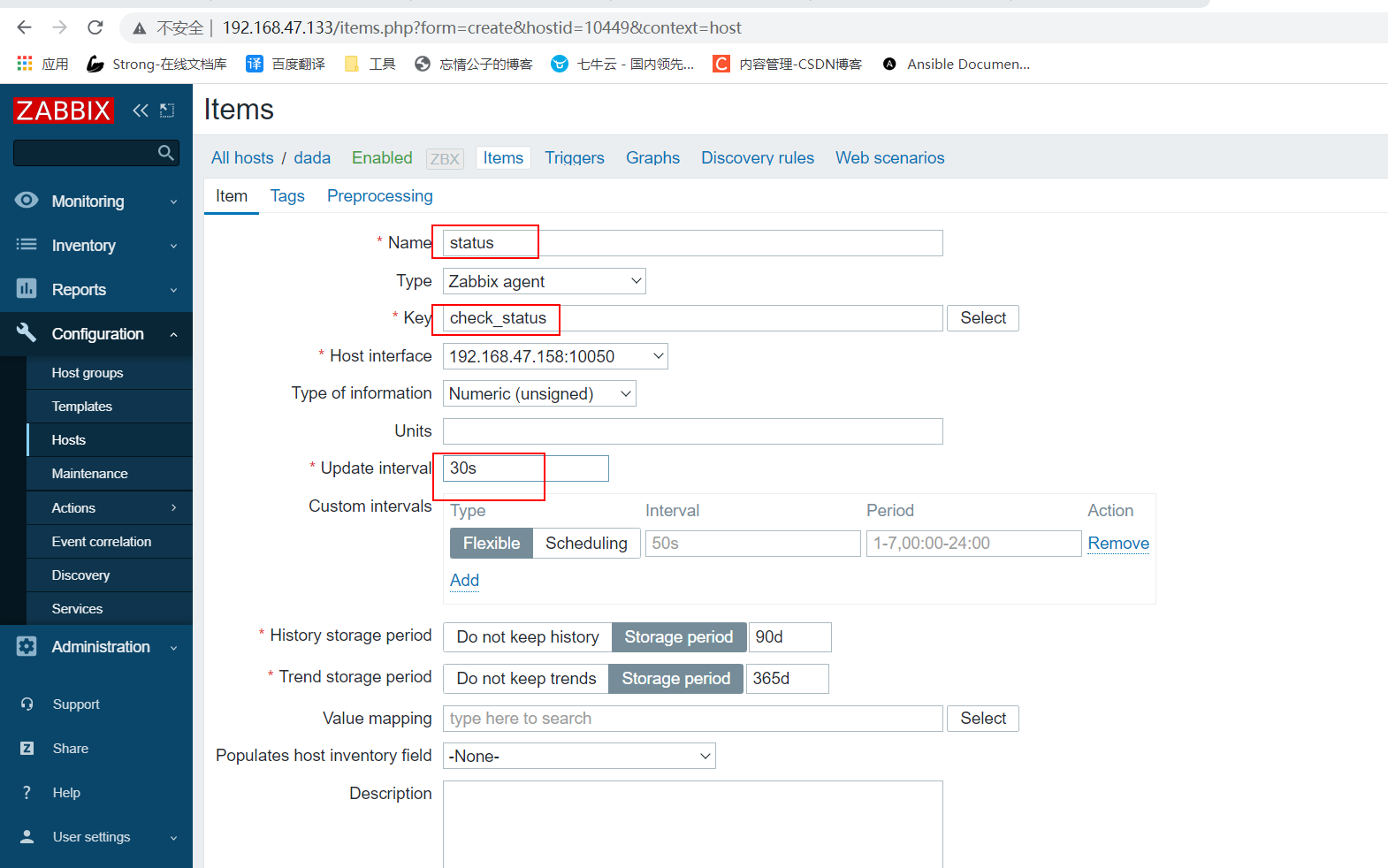Select Flexible custom interval type

[492, 544]
